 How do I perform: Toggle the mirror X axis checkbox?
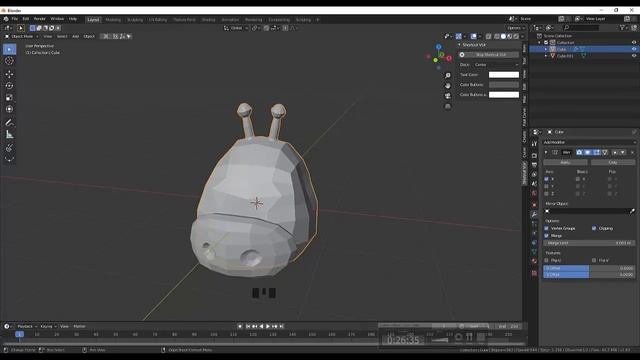[x=547, y=179]
